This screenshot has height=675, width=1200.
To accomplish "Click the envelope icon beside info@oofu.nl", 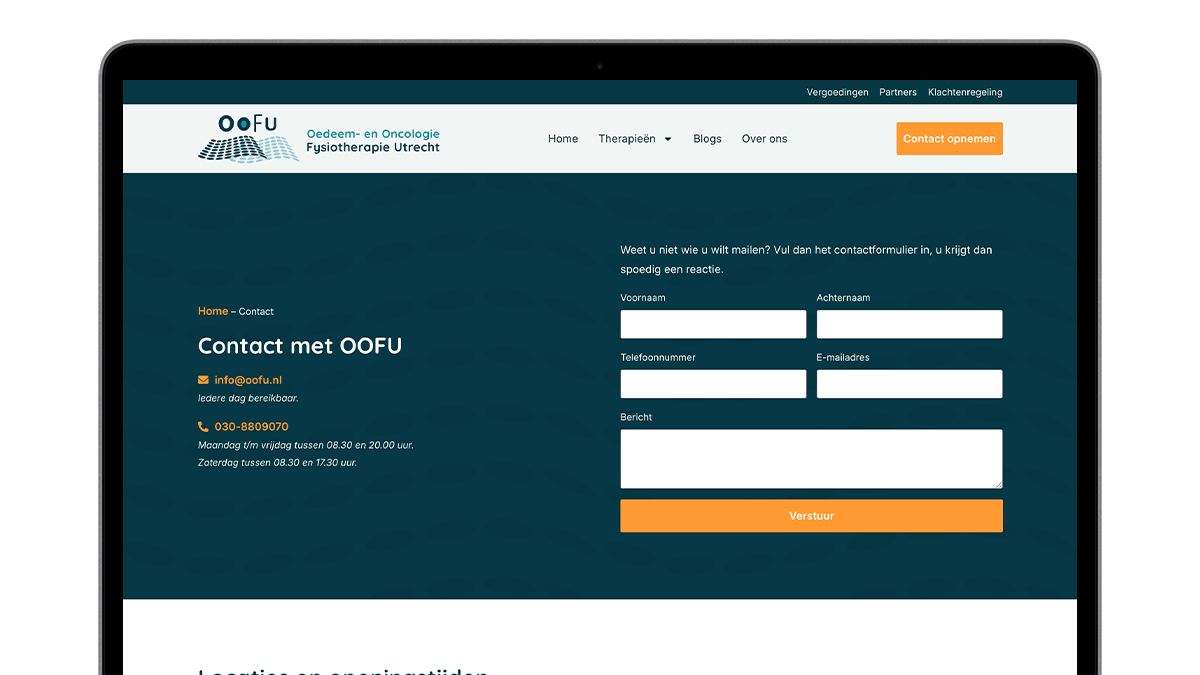I will [x=203, y=380].
